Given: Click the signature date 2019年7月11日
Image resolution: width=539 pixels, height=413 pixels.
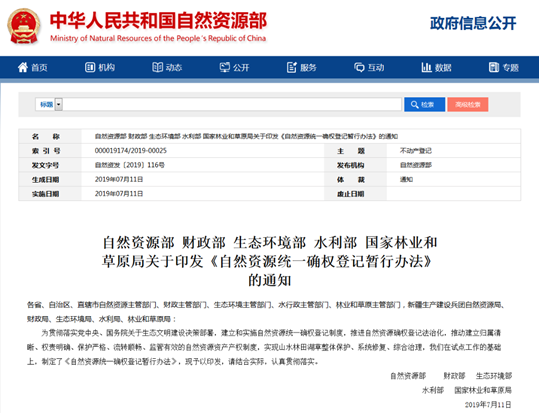Looking at the screenshot, I should [488, 404].
